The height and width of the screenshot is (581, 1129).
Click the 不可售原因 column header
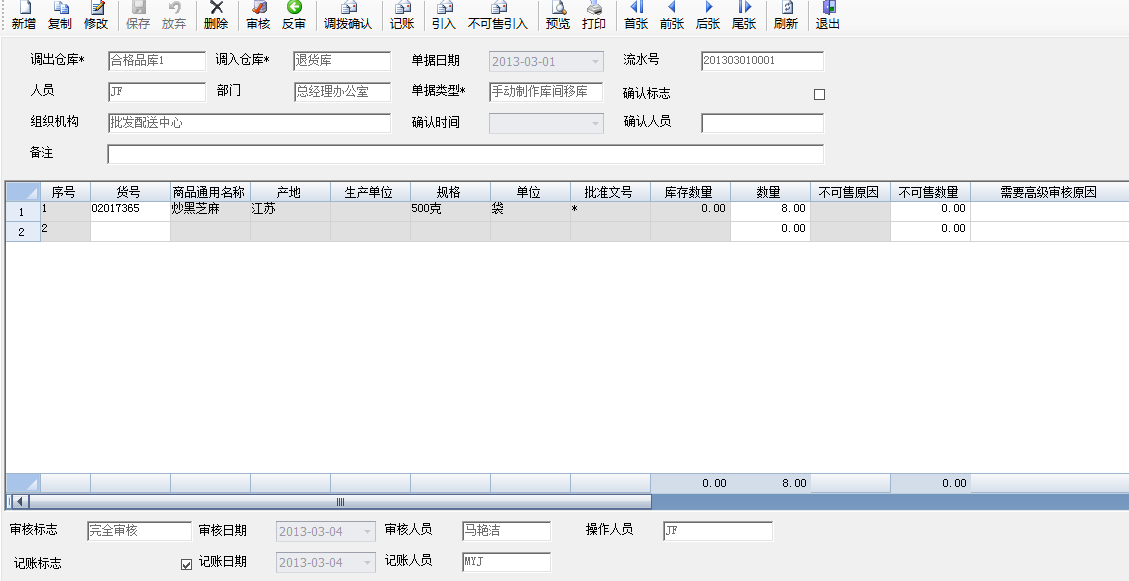point(850,192)
